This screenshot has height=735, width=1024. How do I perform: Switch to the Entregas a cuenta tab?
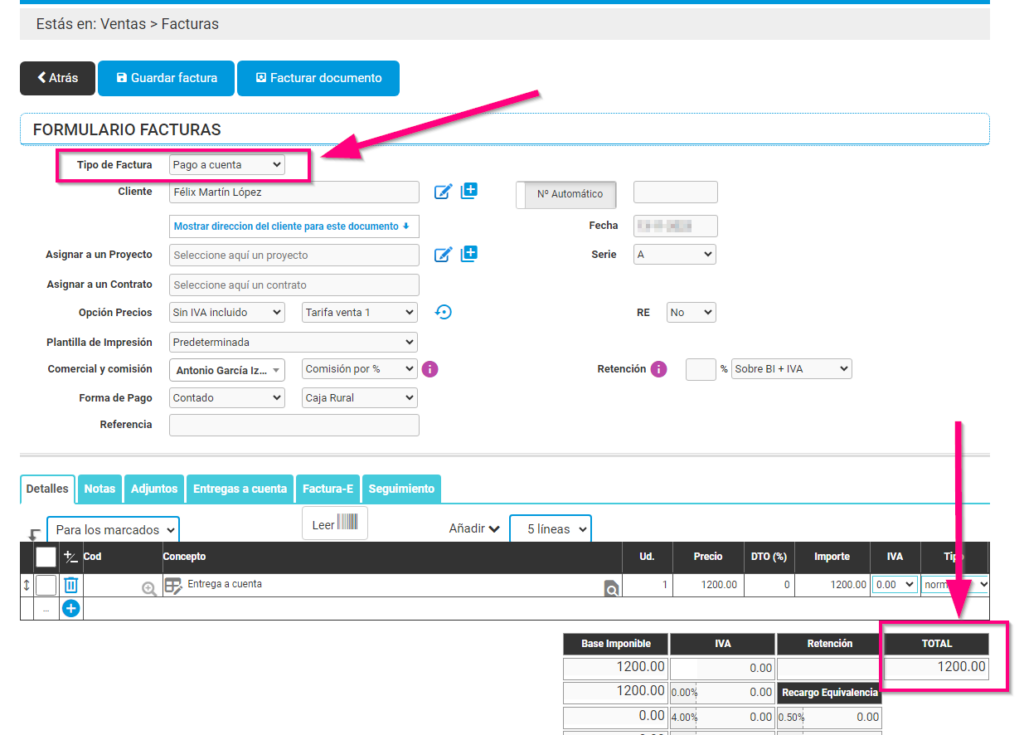click(x=240, y=489)
